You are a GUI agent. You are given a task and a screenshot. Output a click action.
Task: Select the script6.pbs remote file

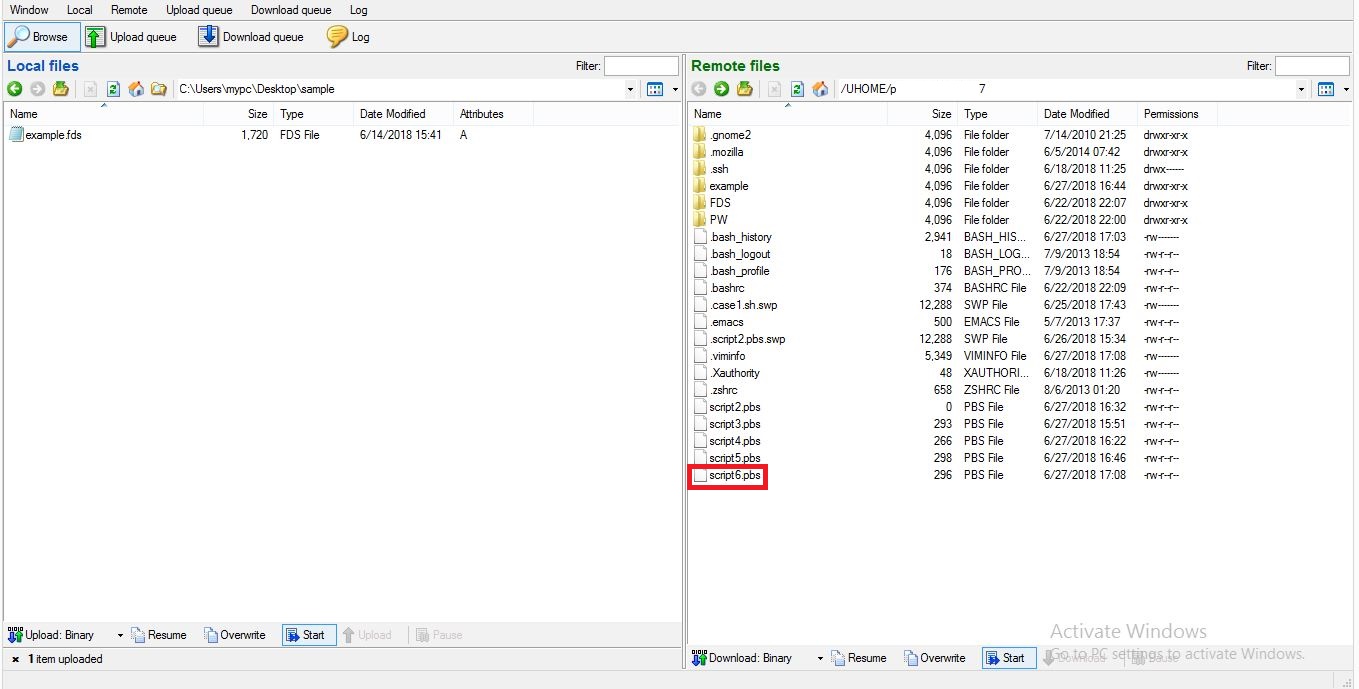pos(727,475)
